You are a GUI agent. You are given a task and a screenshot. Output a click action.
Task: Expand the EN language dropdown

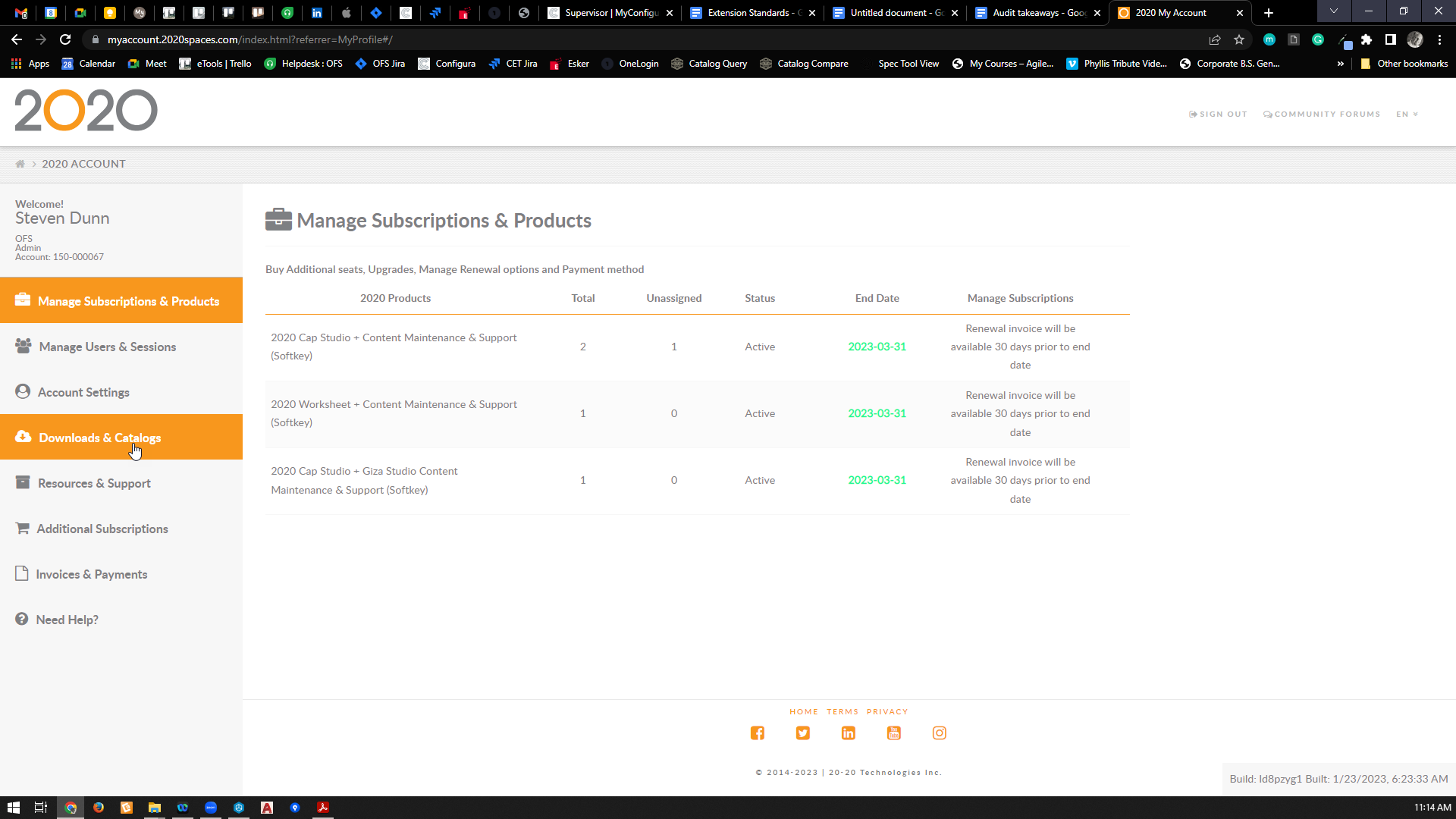point(1407,115)
